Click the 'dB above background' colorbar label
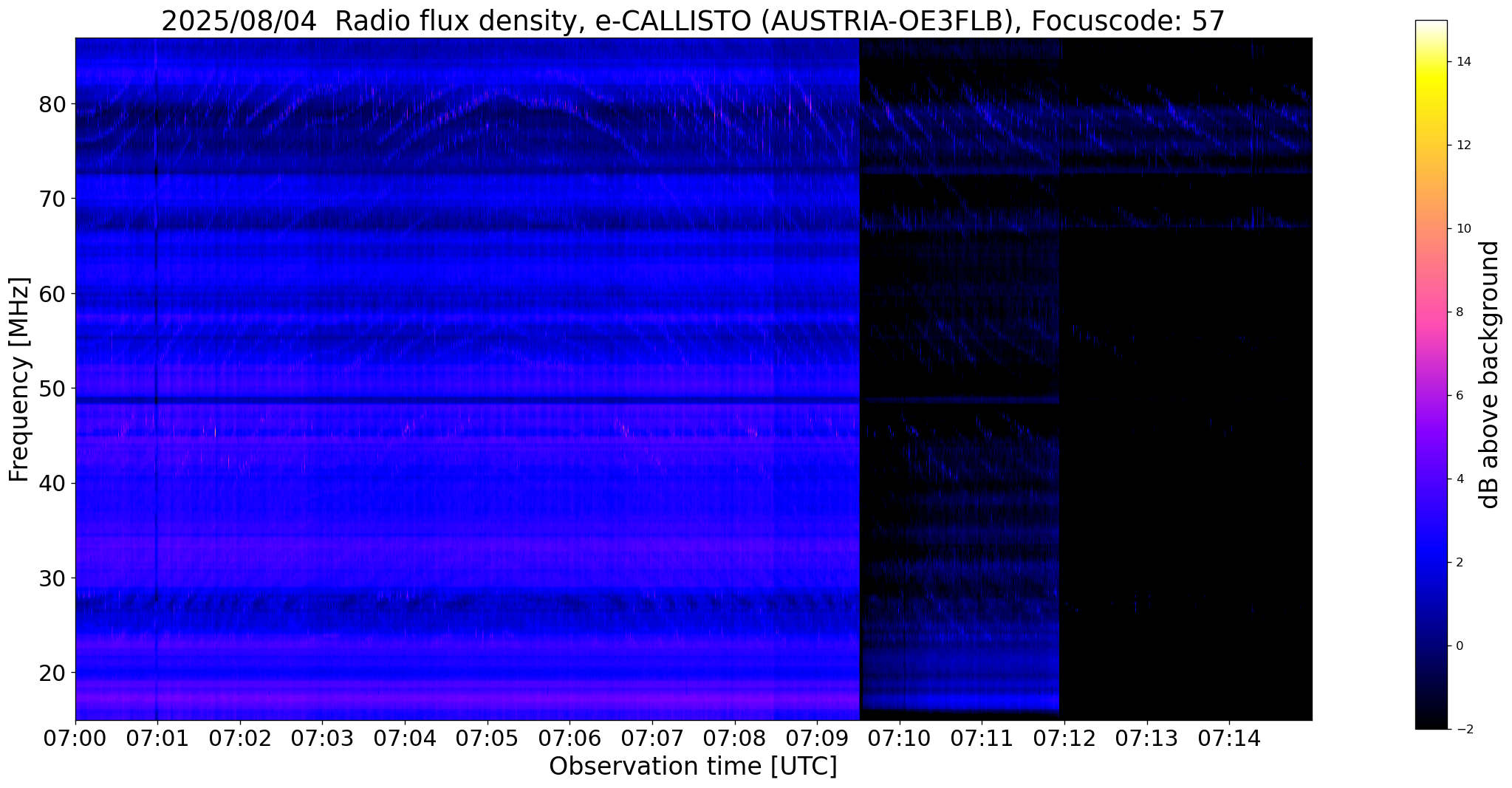Screen dimensions: 1512x788 pyautogui.click(x=1490, y=374)
